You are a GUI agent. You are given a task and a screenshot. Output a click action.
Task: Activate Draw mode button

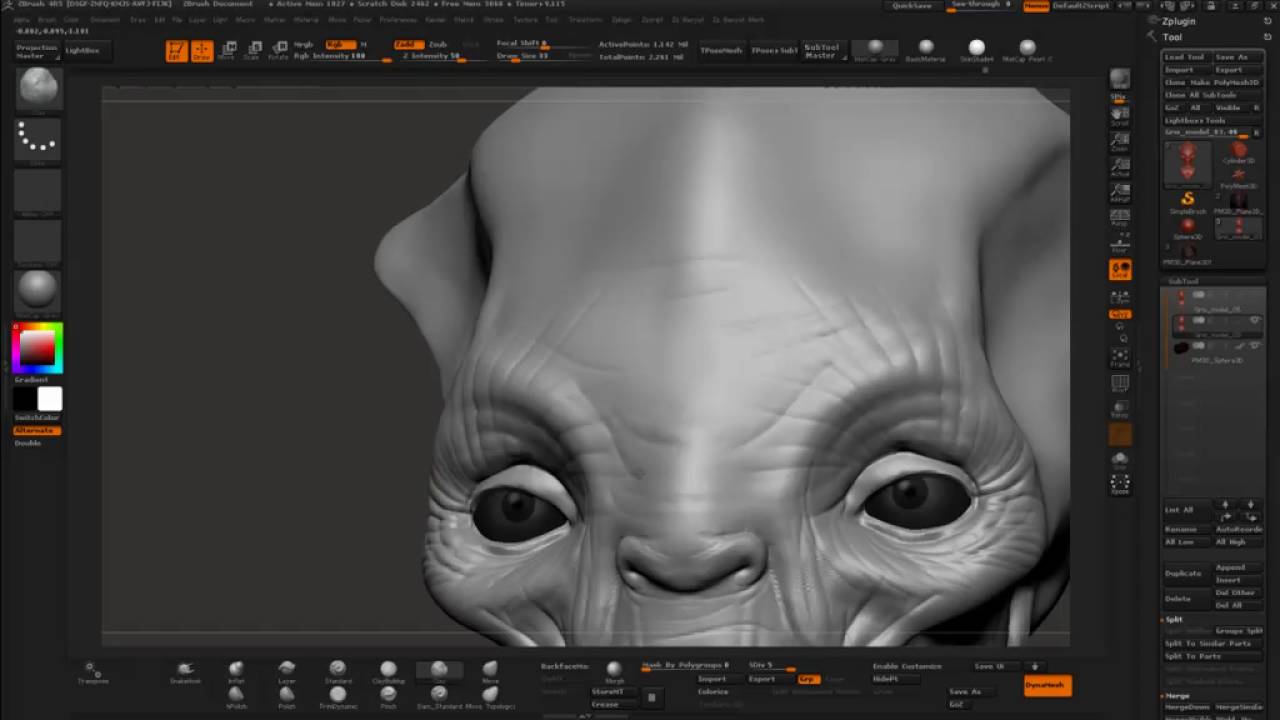(202, 50)
